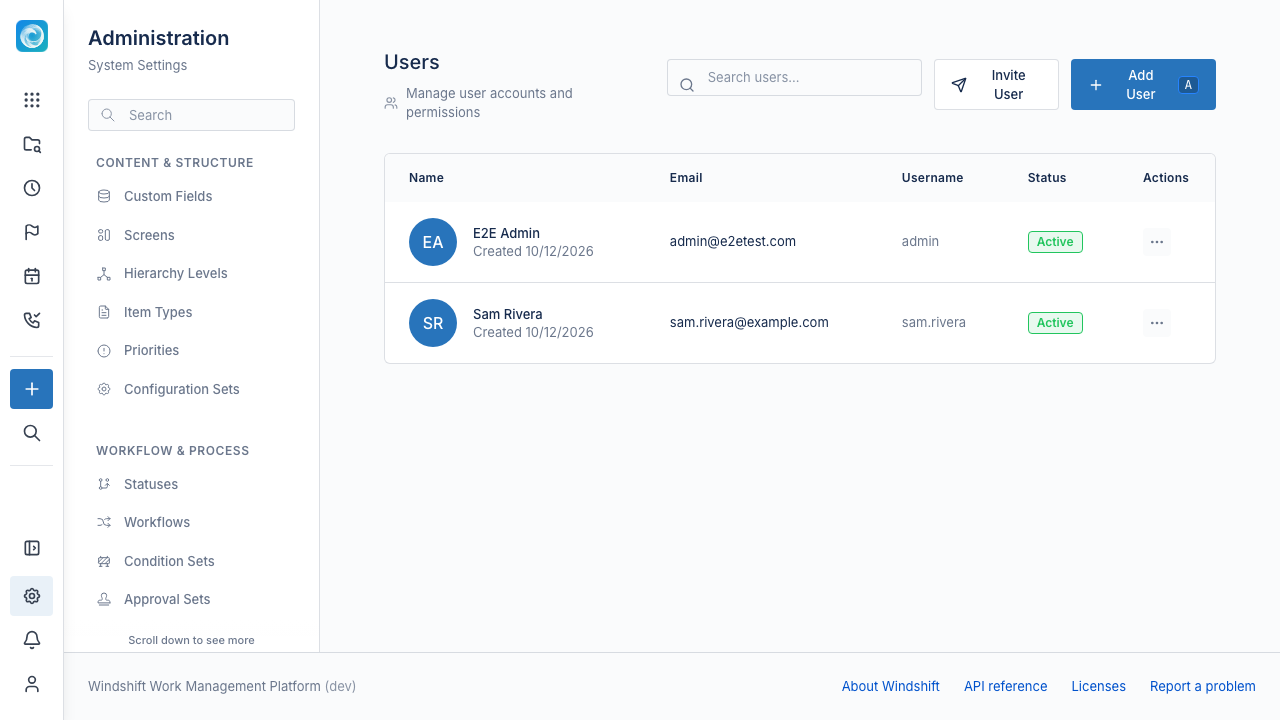
Task: Focus the Administration sidebar search field
Action: point(191,115)
